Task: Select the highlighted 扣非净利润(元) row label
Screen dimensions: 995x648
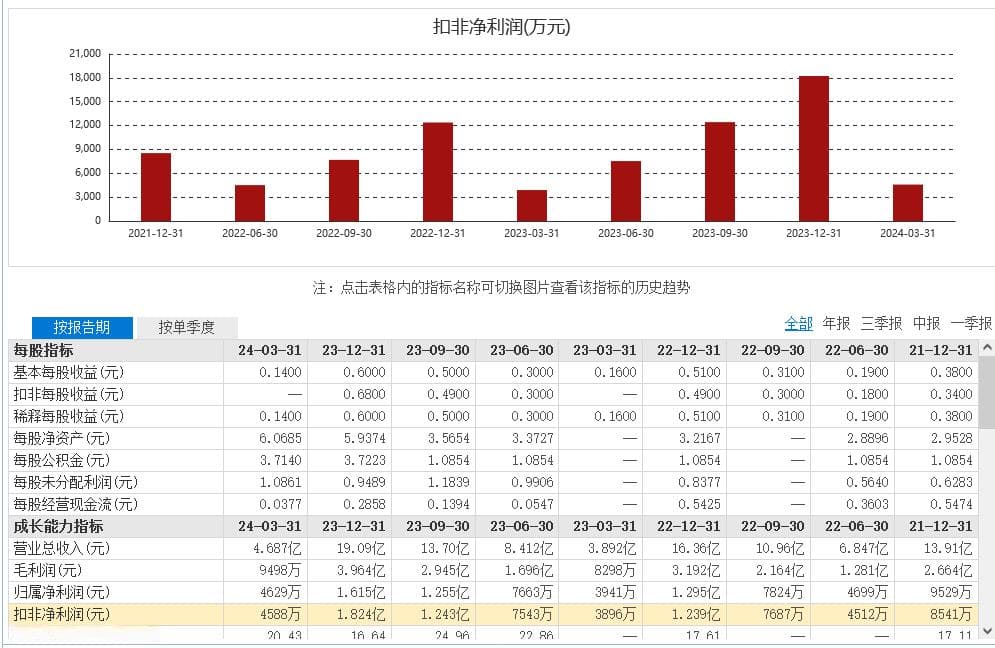Action: [62, 614]
